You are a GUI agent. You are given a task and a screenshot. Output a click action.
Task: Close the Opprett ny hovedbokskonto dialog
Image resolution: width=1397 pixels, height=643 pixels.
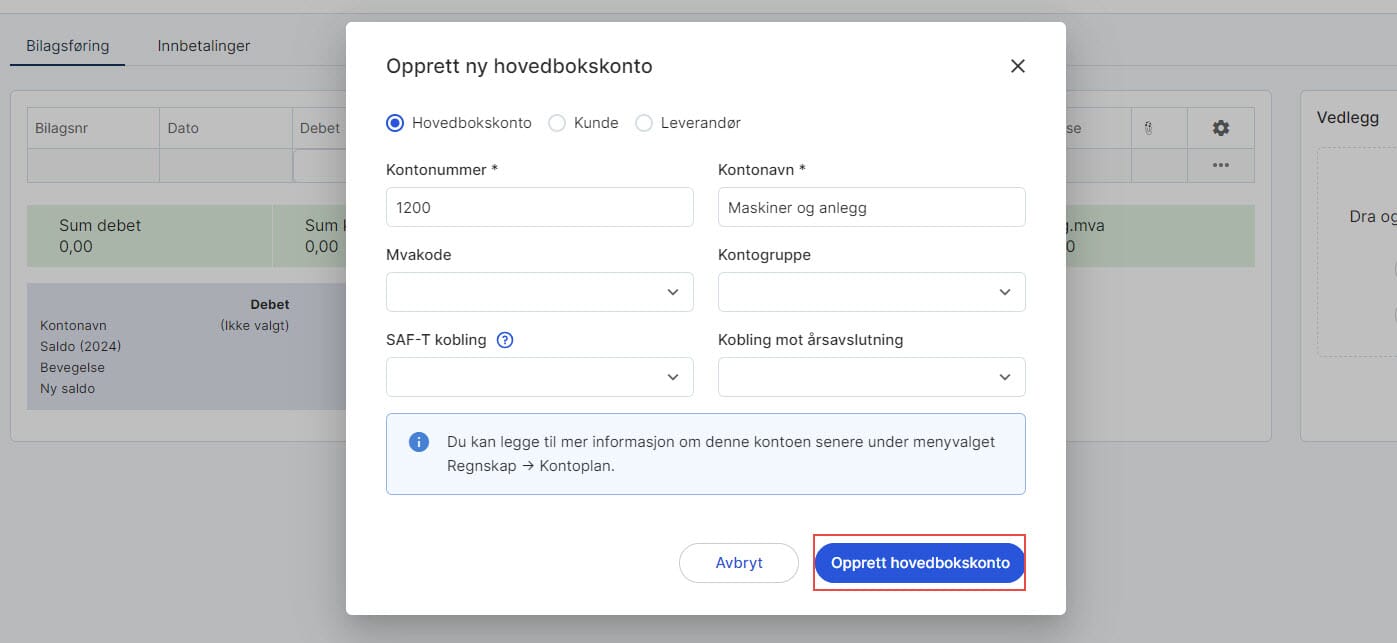tap(1017, 65)
